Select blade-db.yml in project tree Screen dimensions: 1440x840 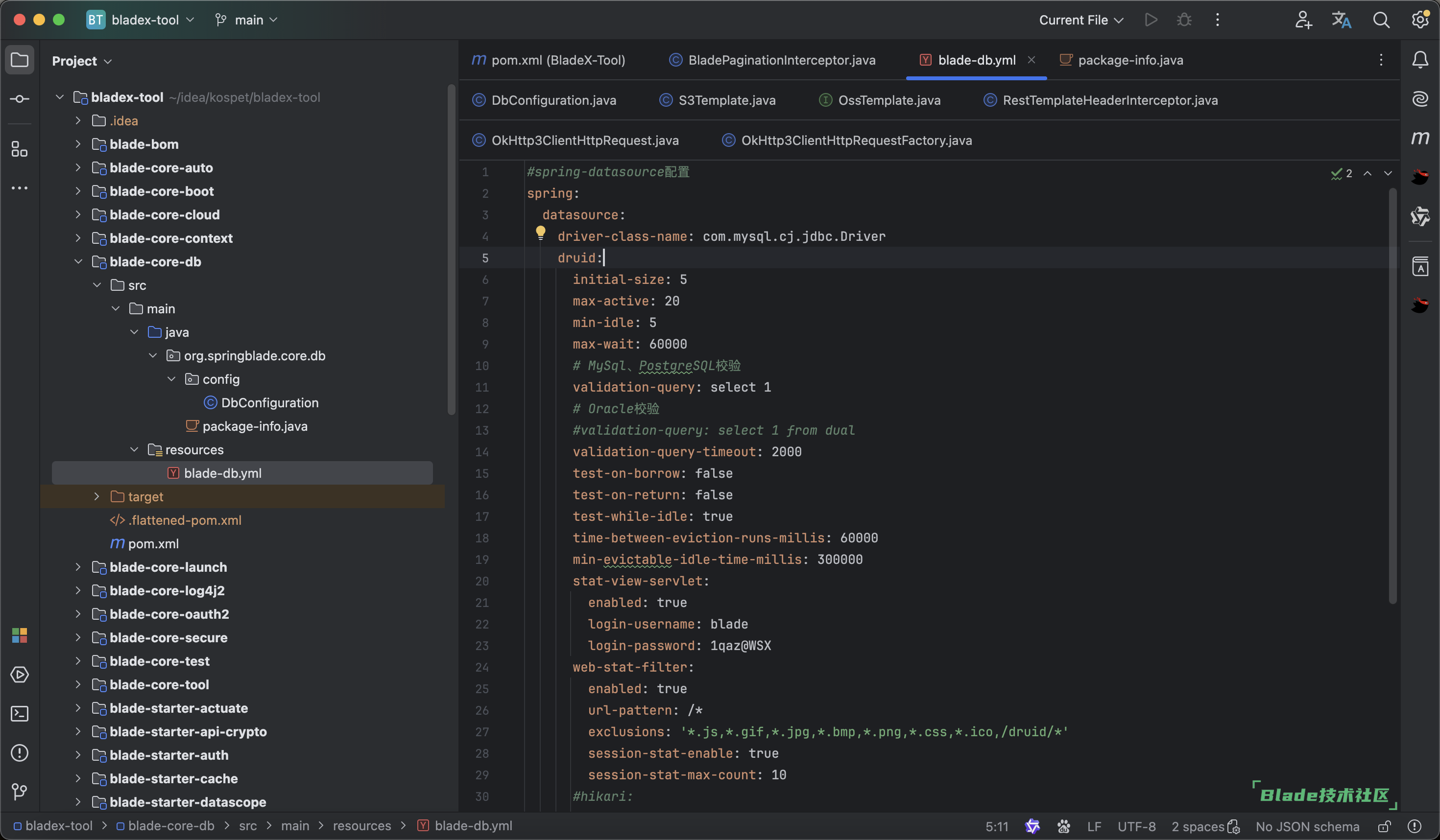(242, 473)
